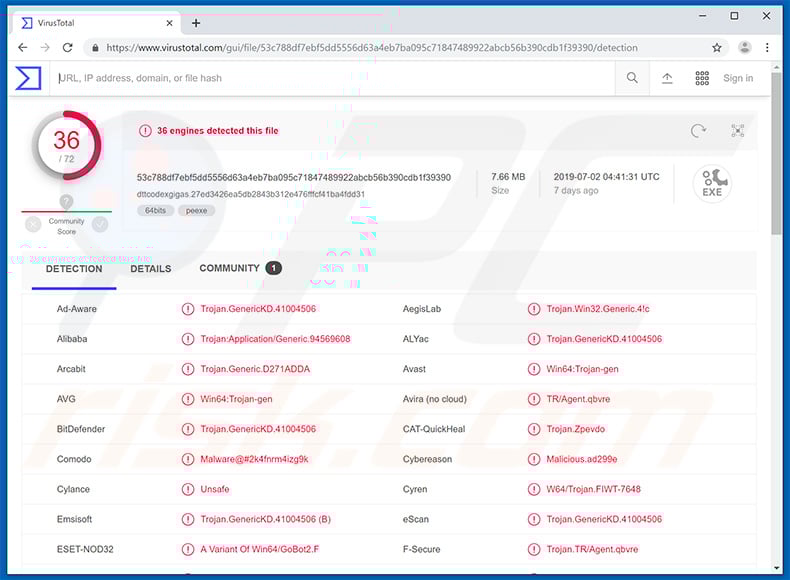Click the scrollbar down arrow
Screen dimensions: 790x580
click(776, 568)
